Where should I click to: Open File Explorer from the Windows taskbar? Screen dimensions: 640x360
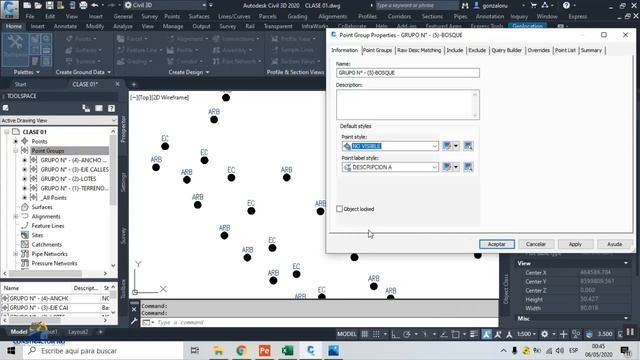[x=218, y=350]
